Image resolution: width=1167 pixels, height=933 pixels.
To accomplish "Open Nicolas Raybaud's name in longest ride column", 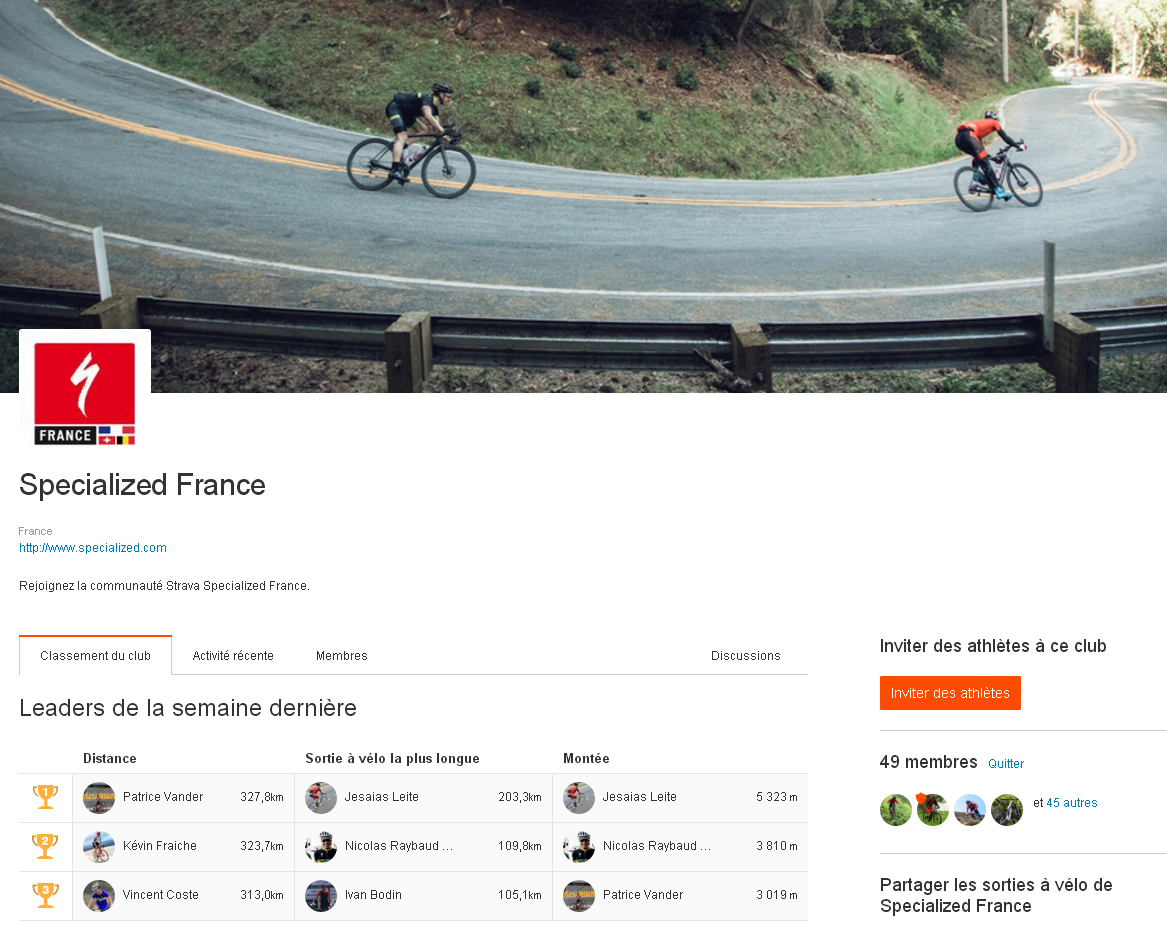I will (x=399, y=846).
